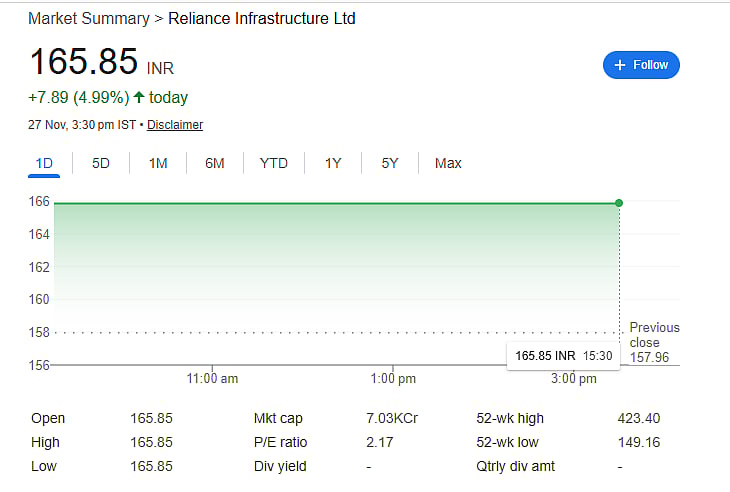
Task: Click the green endpoint dot on chart
Action: (x=619, y=203)
